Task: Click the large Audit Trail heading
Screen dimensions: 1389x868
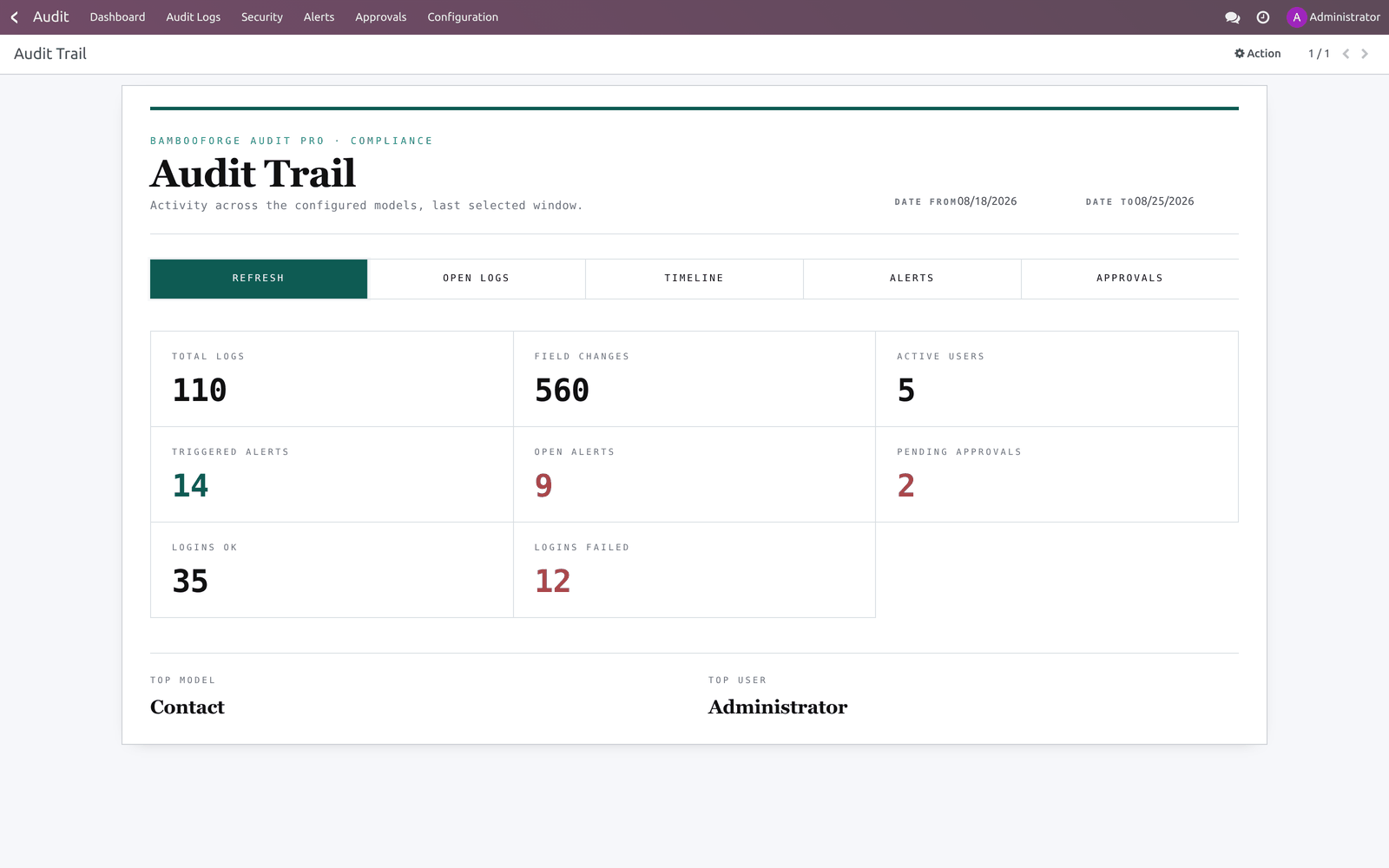Action: (x=253, y=174)
